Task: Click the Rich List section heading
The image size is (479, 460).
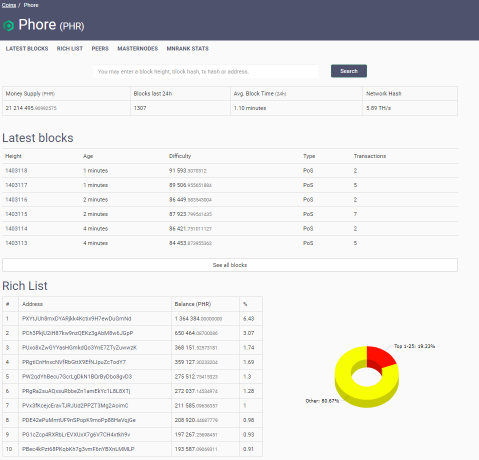Action: pyautogui.click(x=25, y=286)
